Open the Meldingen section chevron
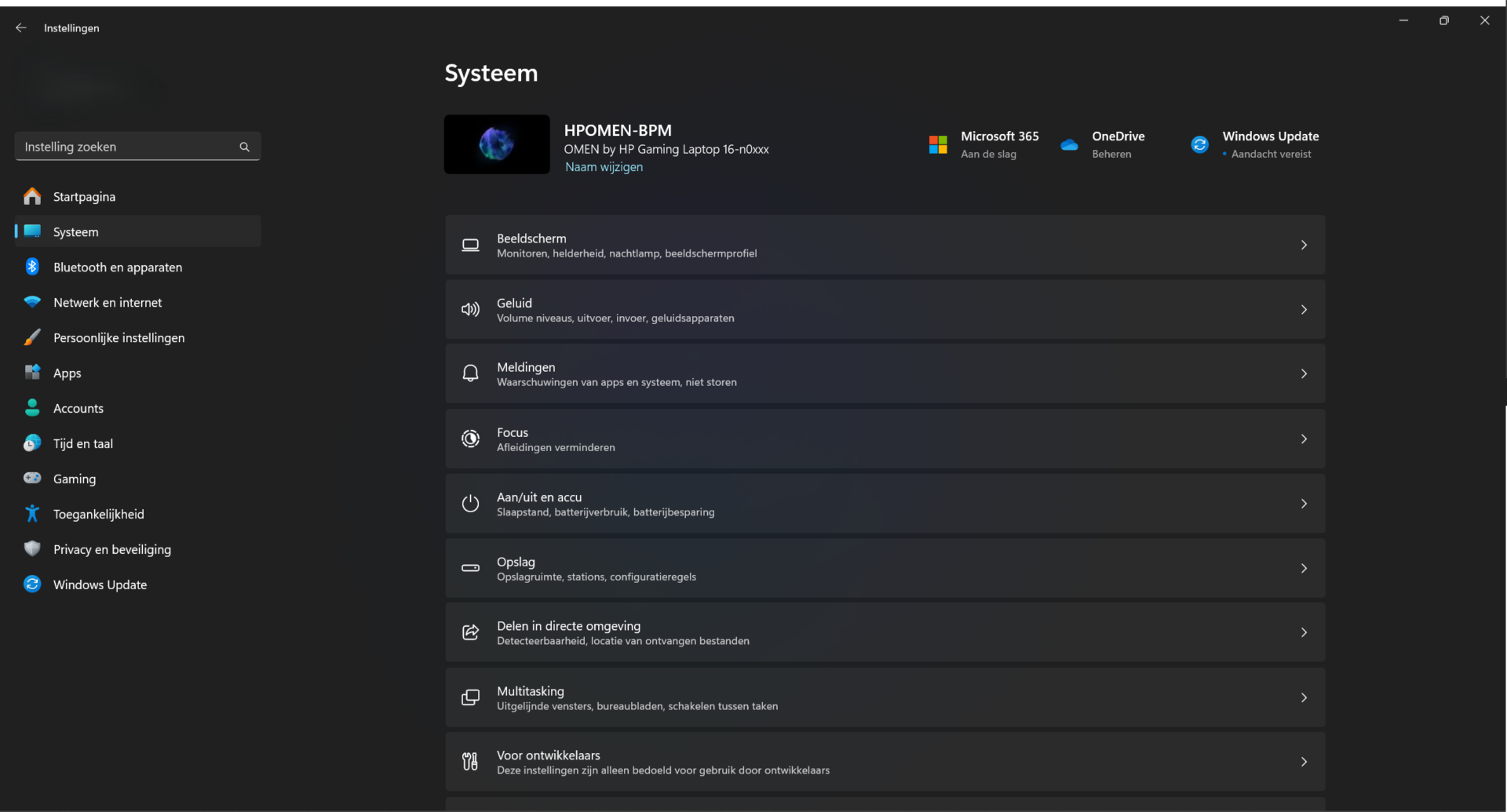1507x812 pixels. (1304, 373)
